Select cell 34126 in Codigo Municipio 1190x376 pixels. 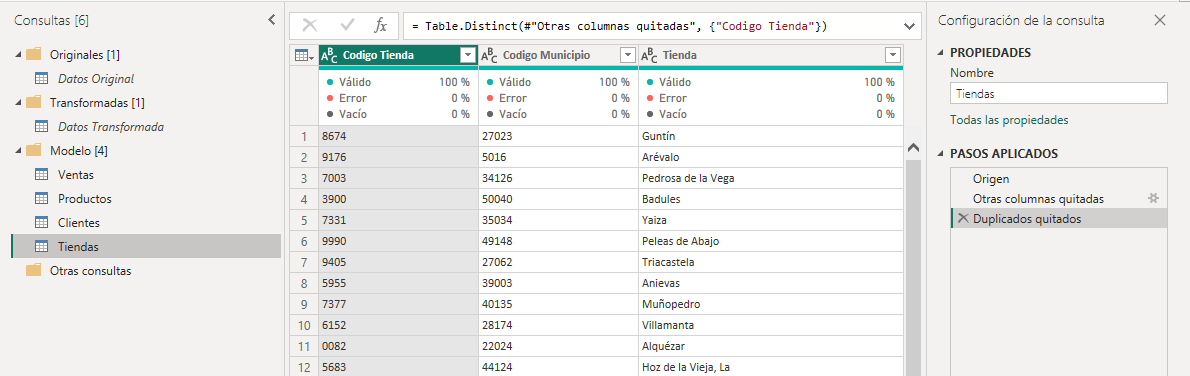tap(559, 179)
